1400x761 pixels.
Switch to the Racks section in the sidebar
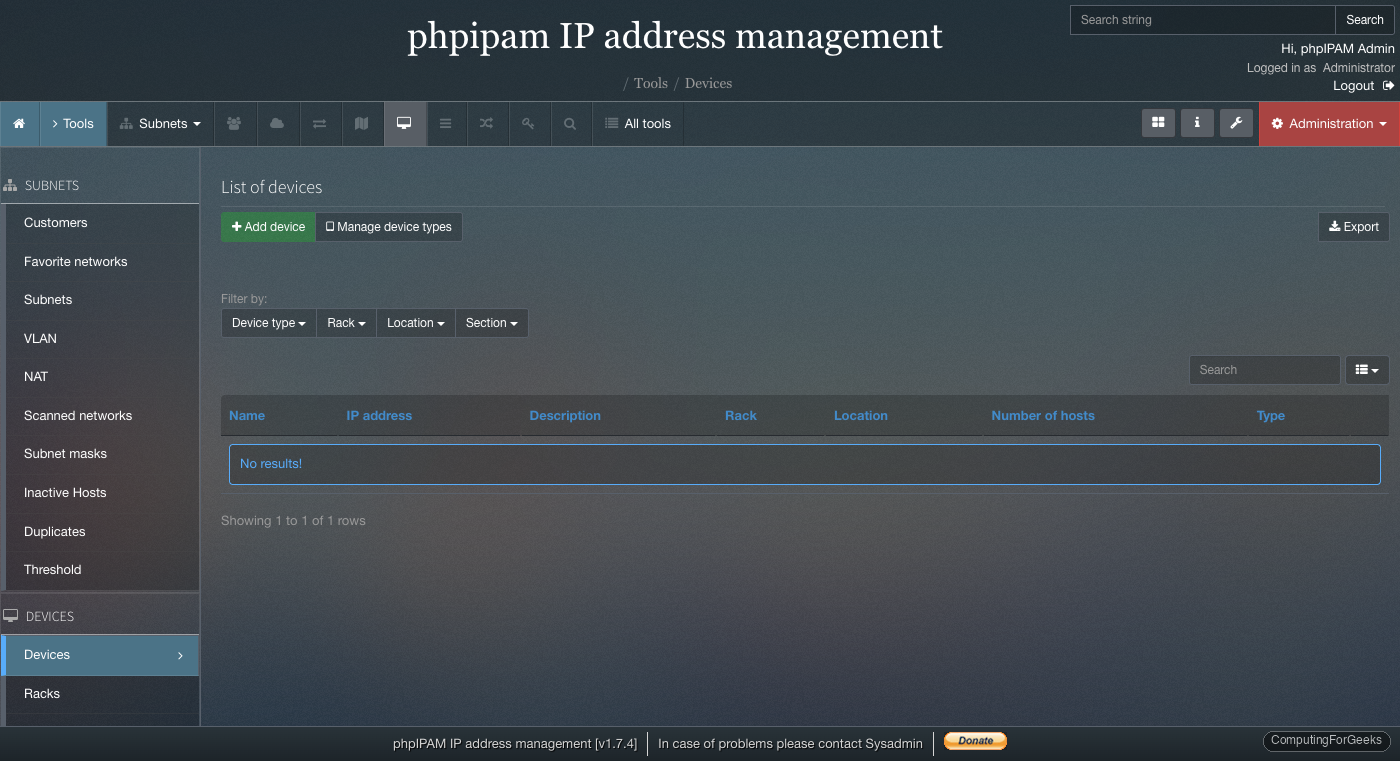click(x=41, y=693)
